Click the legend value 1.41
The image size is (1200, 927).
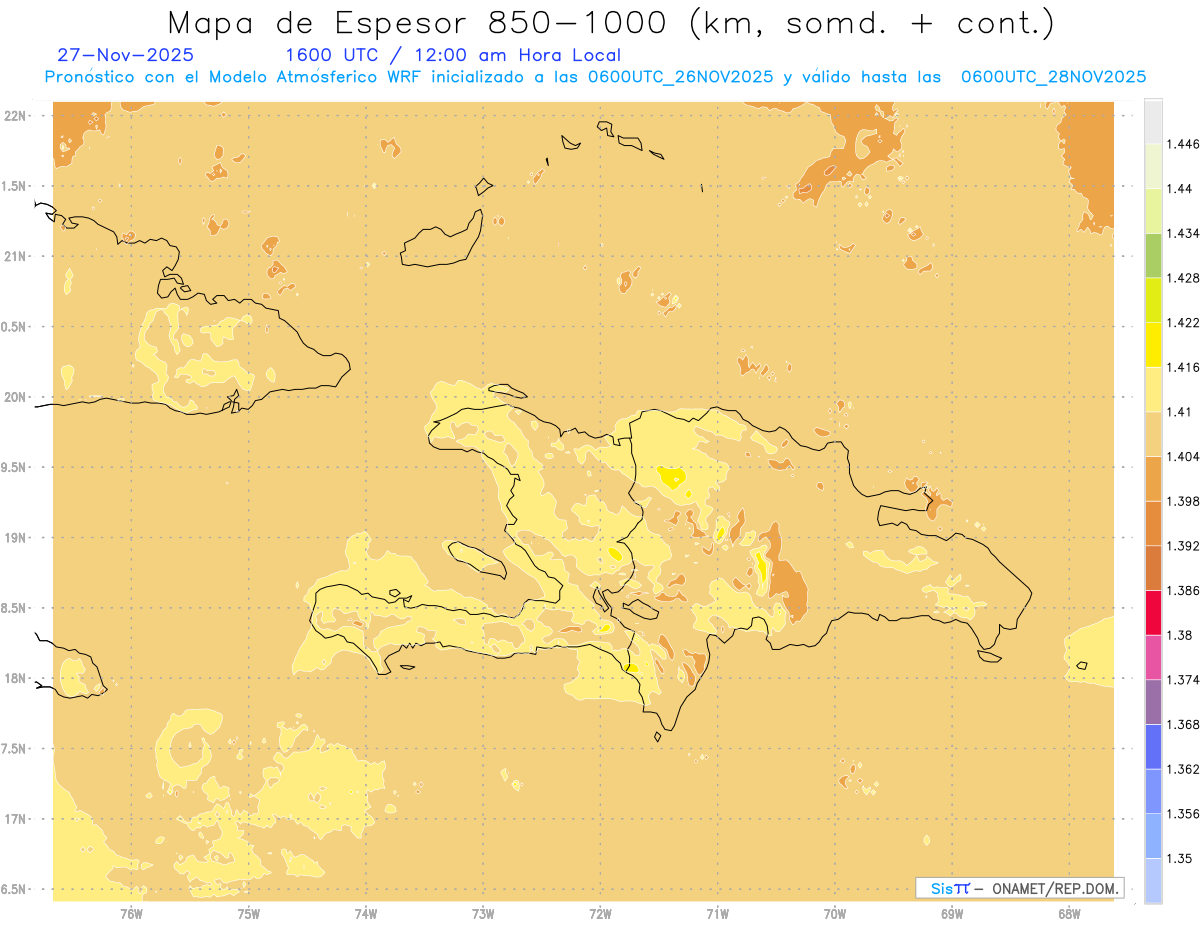coord(1180,412)
